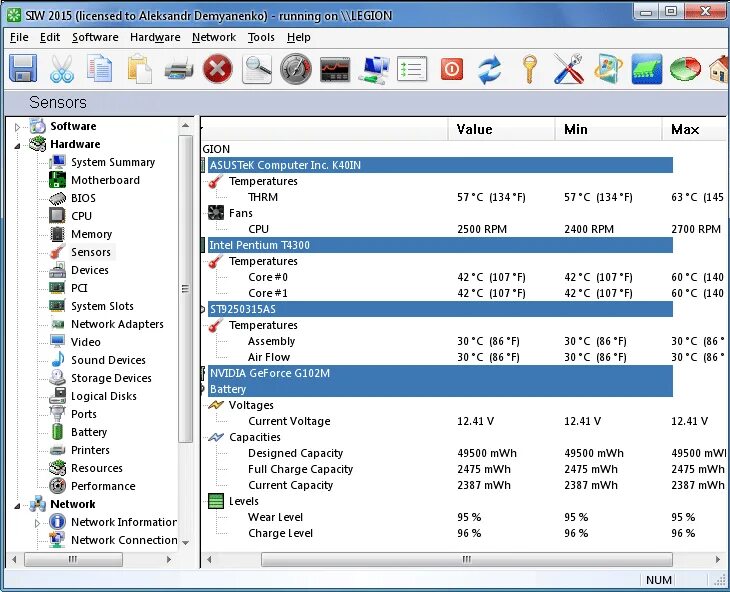Click the blue Refresh arrows toolbar icon

point(490,70)
